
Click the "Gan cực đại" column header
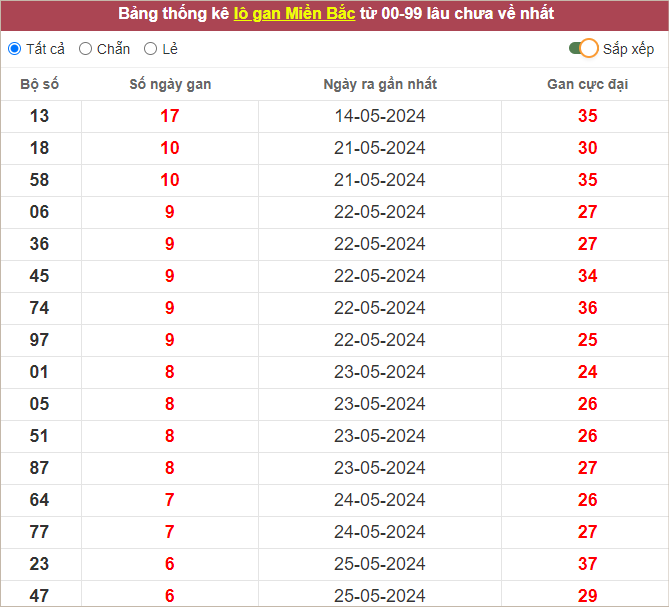[x=587, y=84]
